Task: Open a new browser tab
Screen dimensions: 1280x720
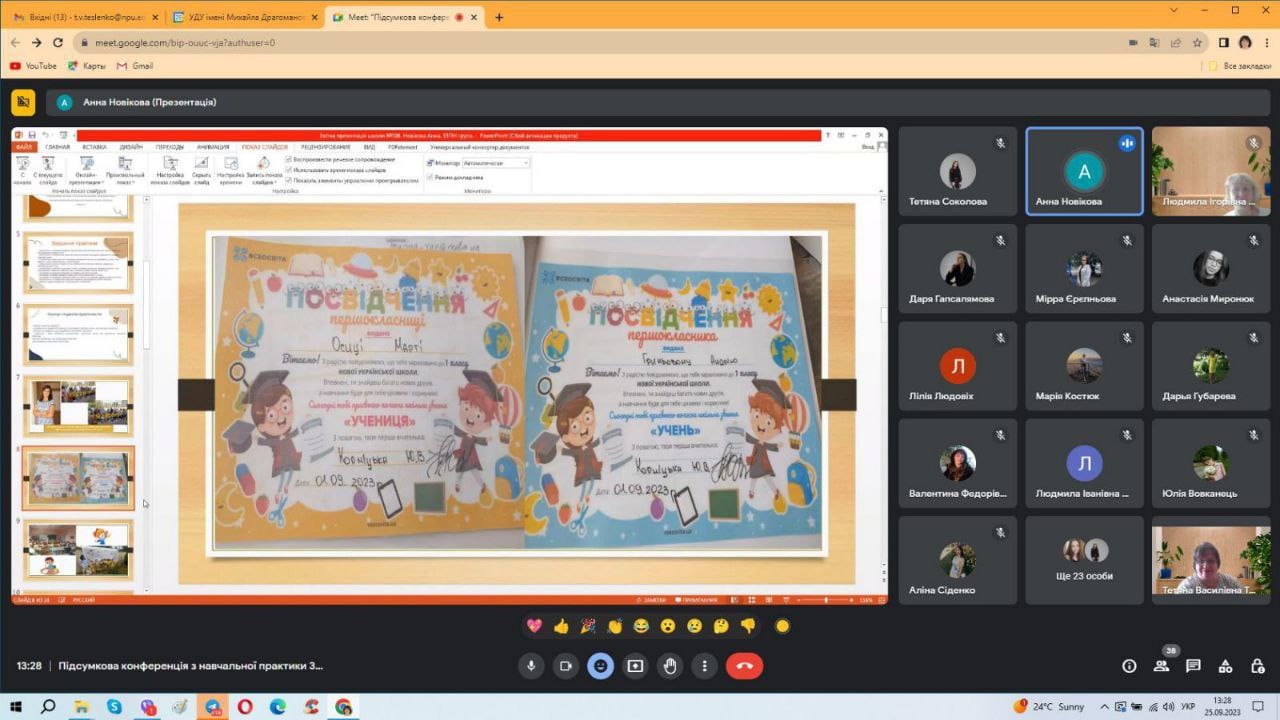Action: [x=499, y=17]
